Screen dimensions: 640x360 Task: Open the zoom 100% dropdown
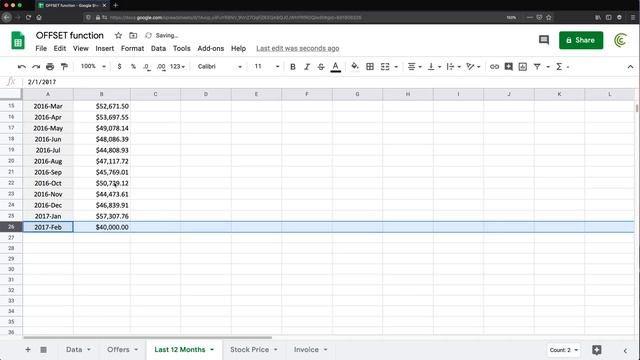(x=93, y=66)
